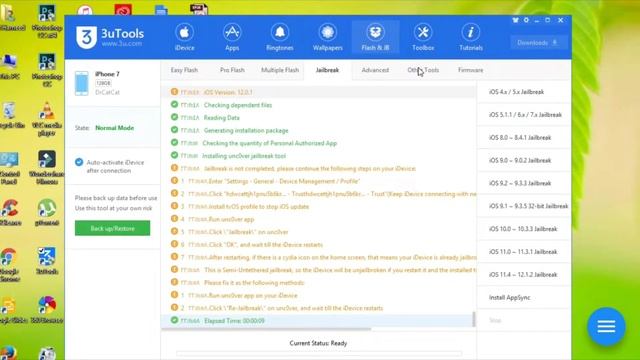Select 'Generating installation package' log row
This screenshot has width=640, height=360.
pos(317,130)
